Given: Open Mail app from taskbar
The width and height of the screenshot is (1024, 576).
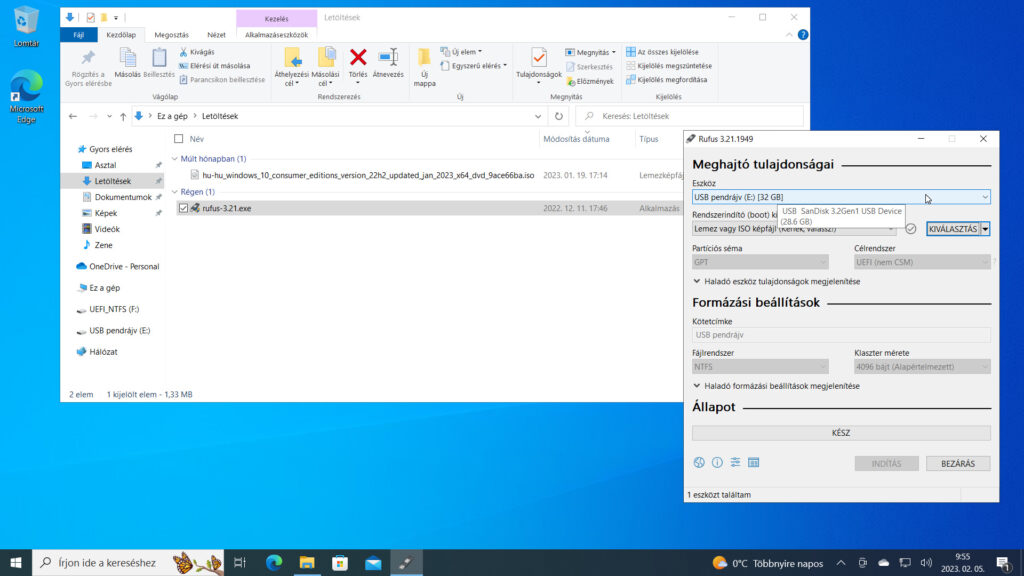Looking at the screenshot, I should [373, 562].
